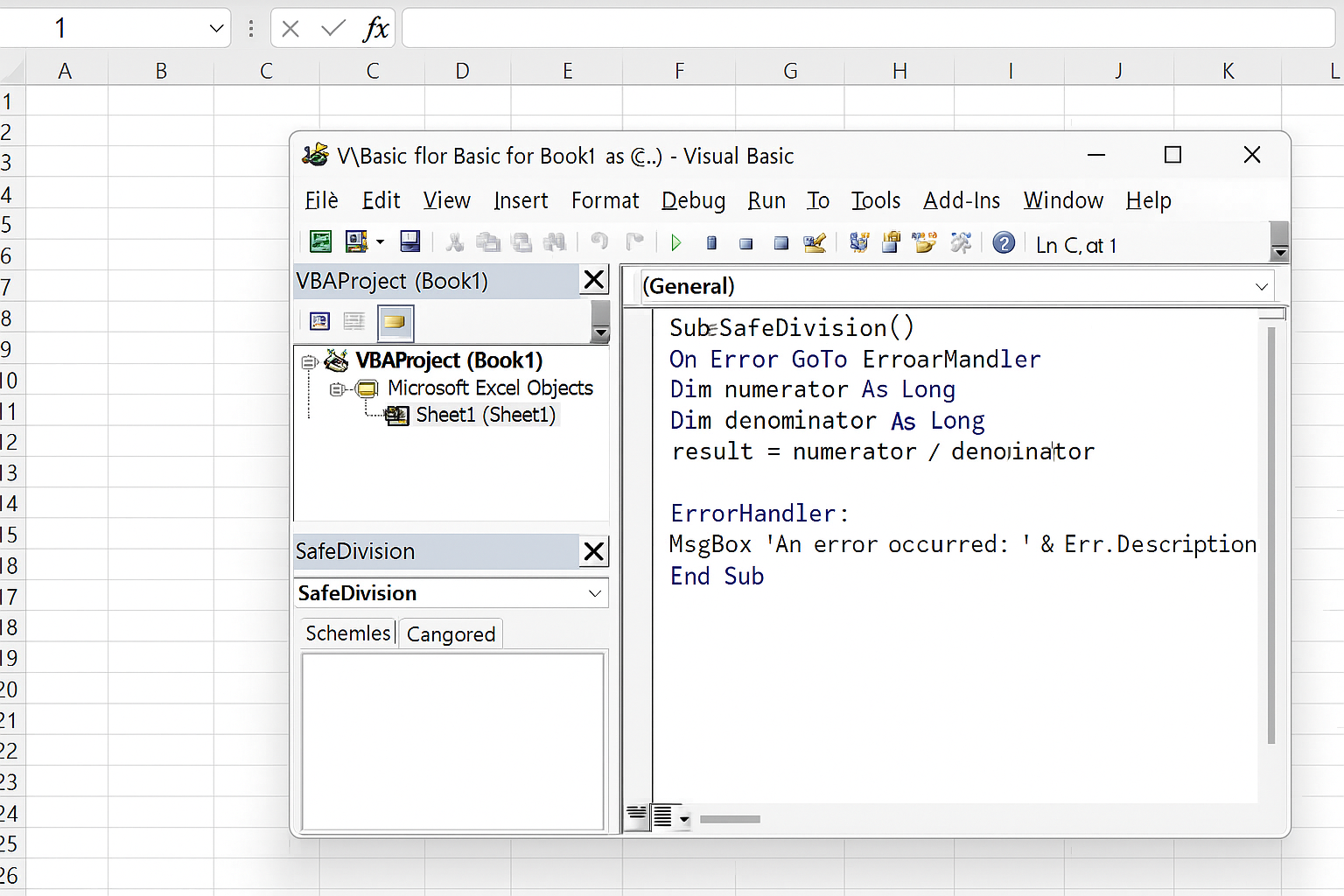
Task: Click the 'End Sub' code line
Action: click(x=717, y=576)
